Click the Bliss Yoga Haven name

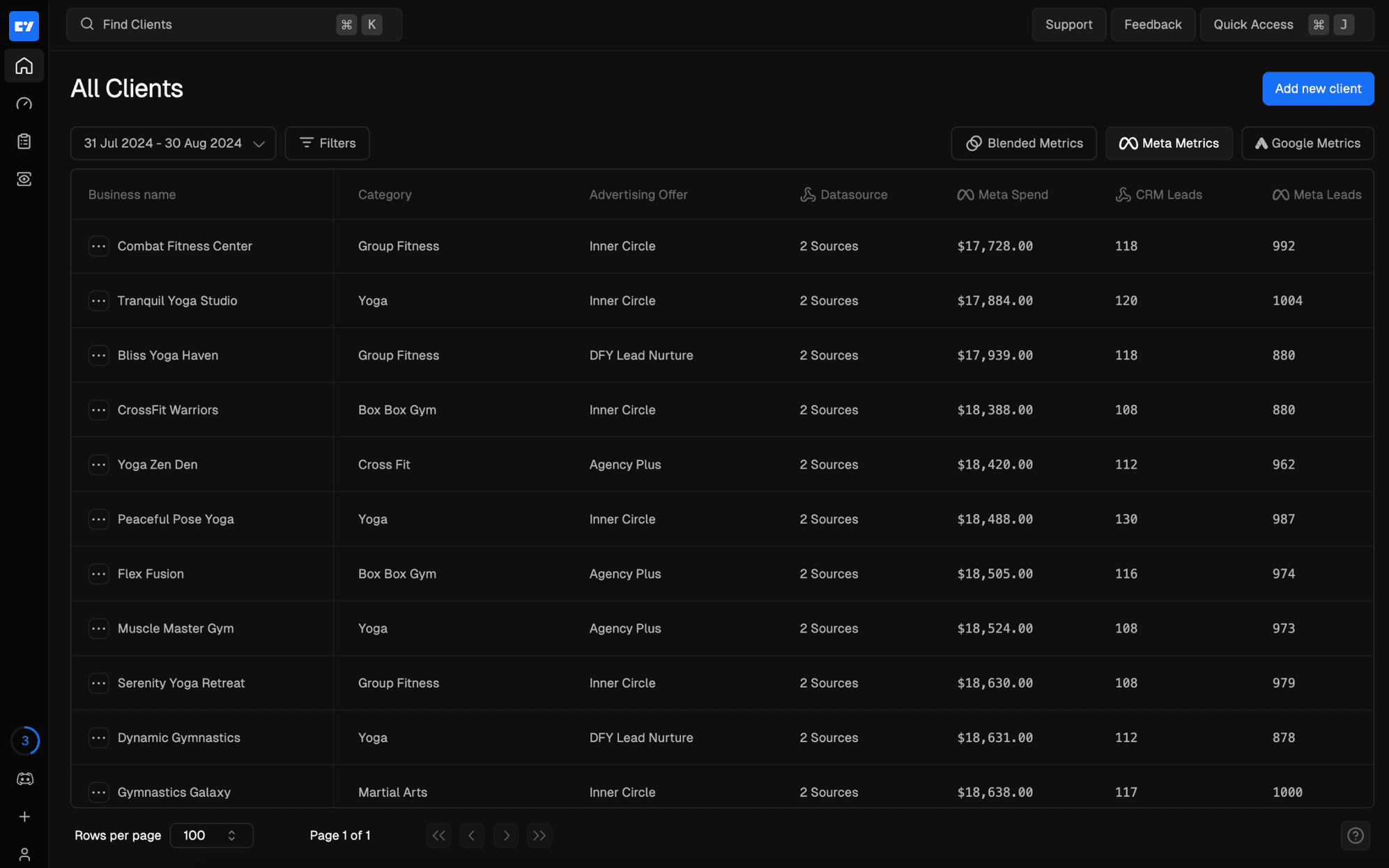(168, 355)
